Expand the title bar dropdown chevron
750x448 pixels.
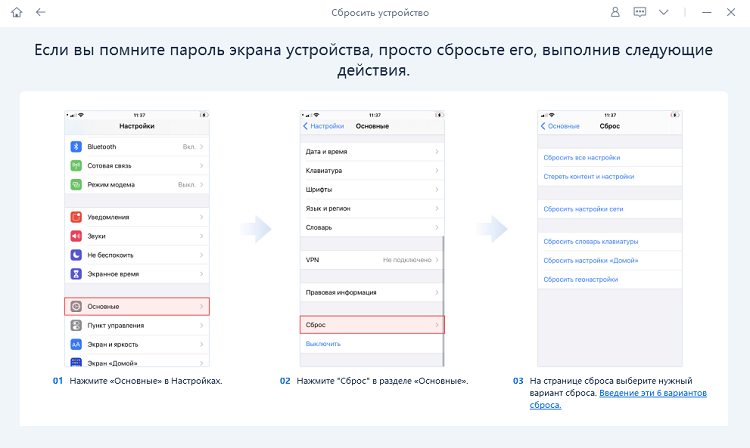pyautogui.click(x=663, y=12)
